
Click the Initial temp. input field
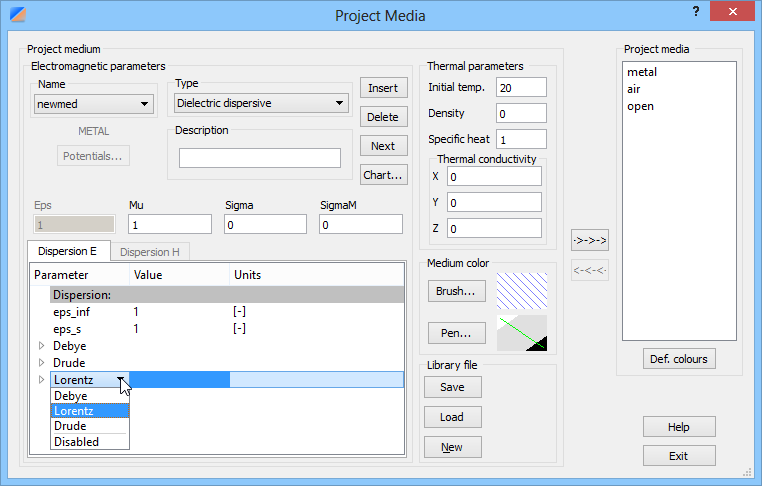coord(520,88)
